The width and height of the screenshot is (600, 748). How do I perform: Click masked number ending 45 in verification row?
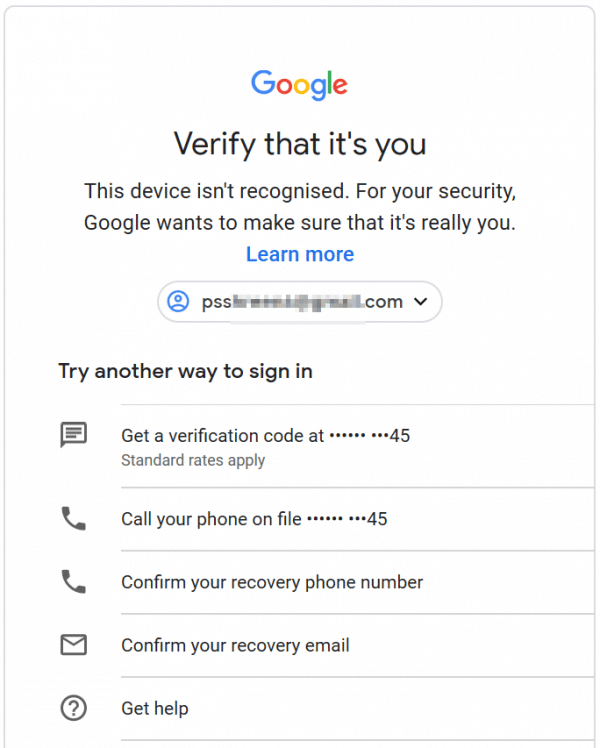click(370, 436)
